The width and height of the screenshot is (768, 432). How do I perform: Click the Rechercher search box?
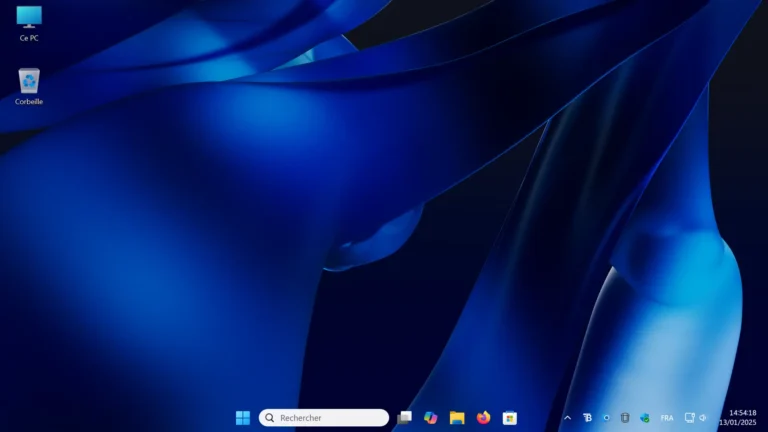(324, 418)
